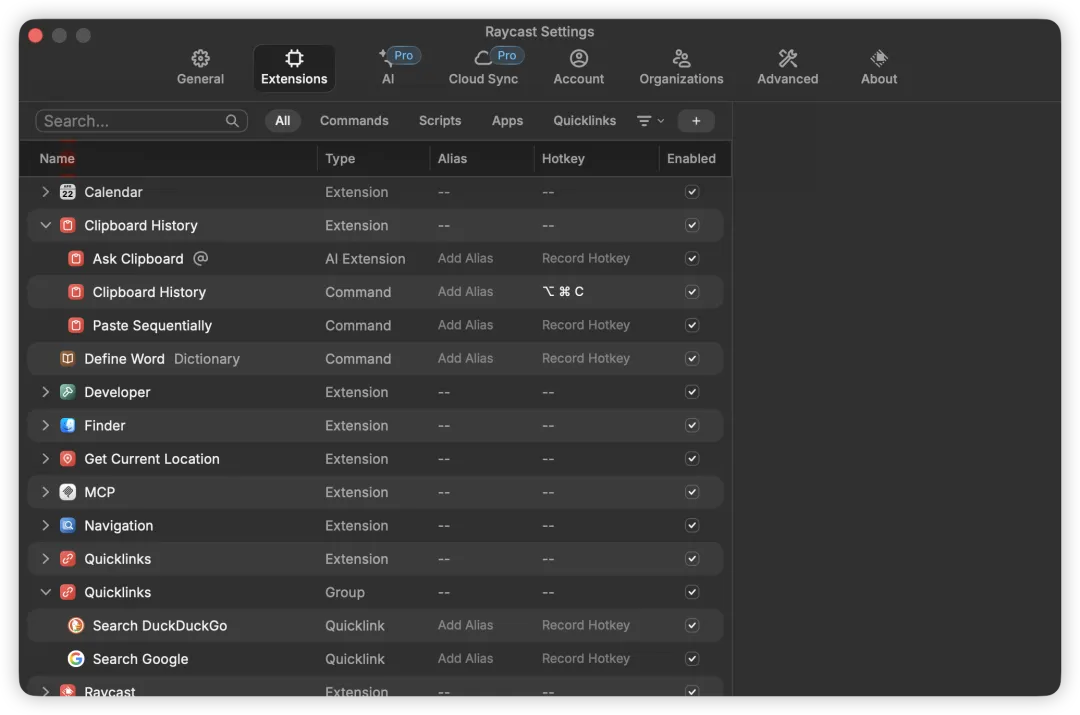The height and width of the screenshot is (715, 1080).
Task: Expand the Navigation extension
Action: (45, 525)
